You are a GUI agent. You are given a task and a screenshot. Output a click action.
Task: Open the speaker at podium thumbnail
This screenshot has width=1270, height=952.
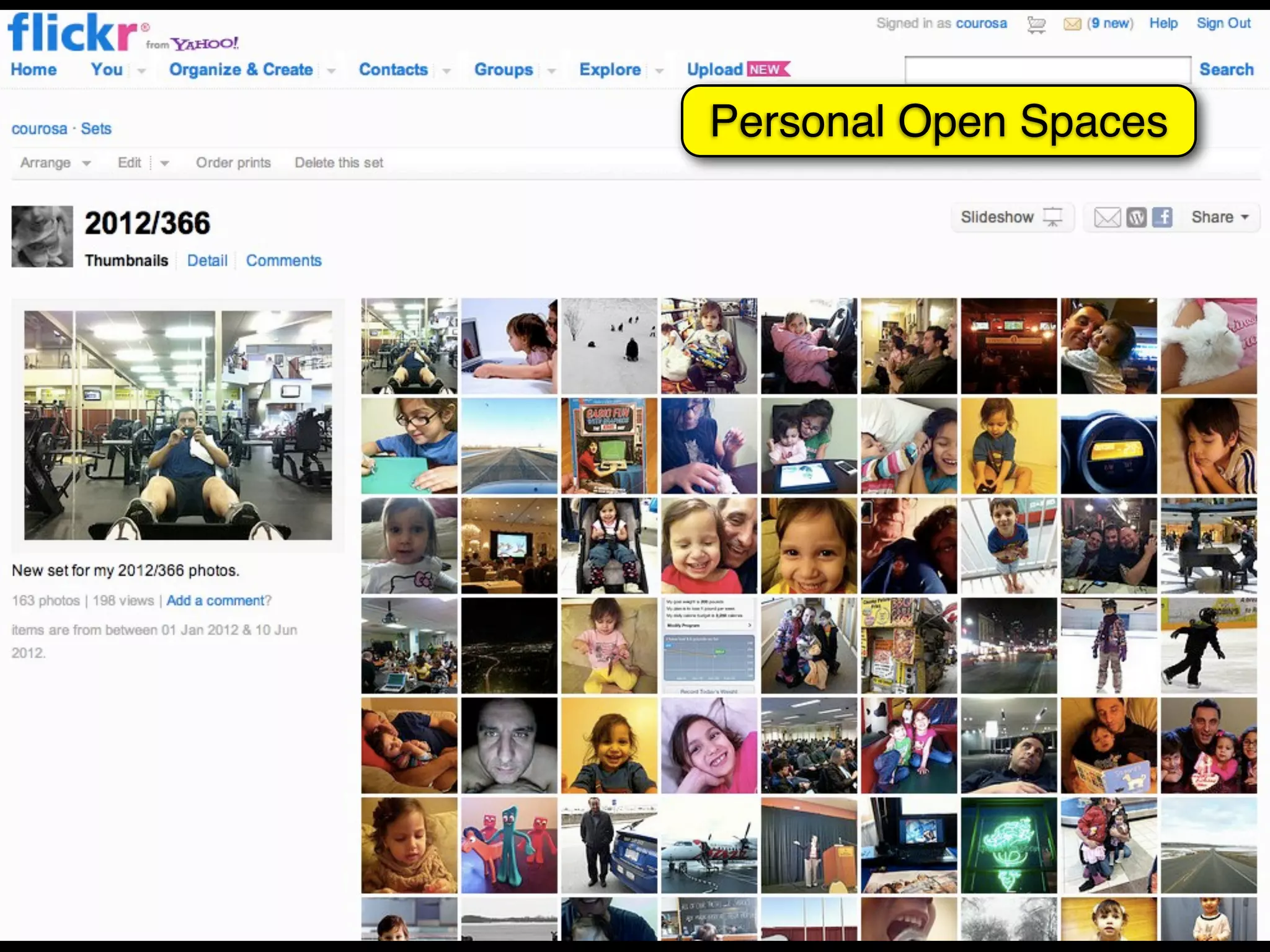point(809,845)
